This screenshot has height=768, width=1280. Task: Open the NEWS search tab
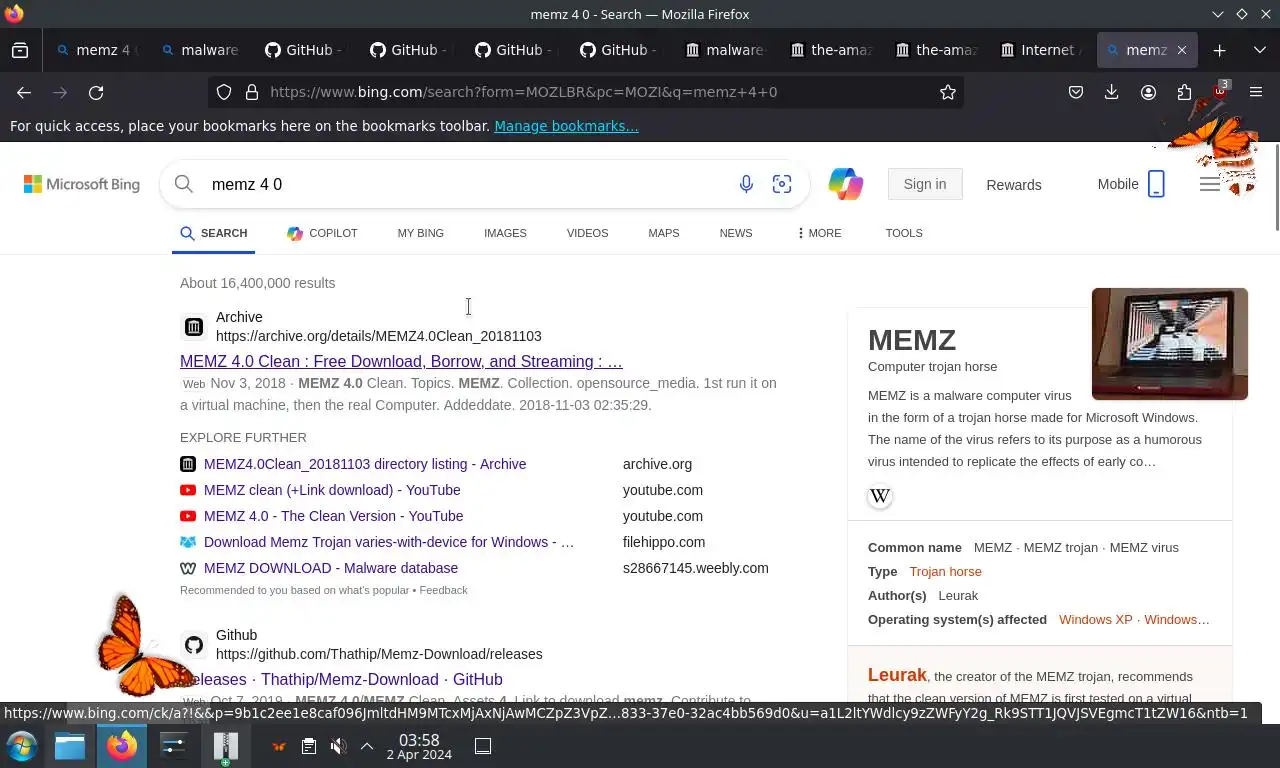[x=735, y=233]
